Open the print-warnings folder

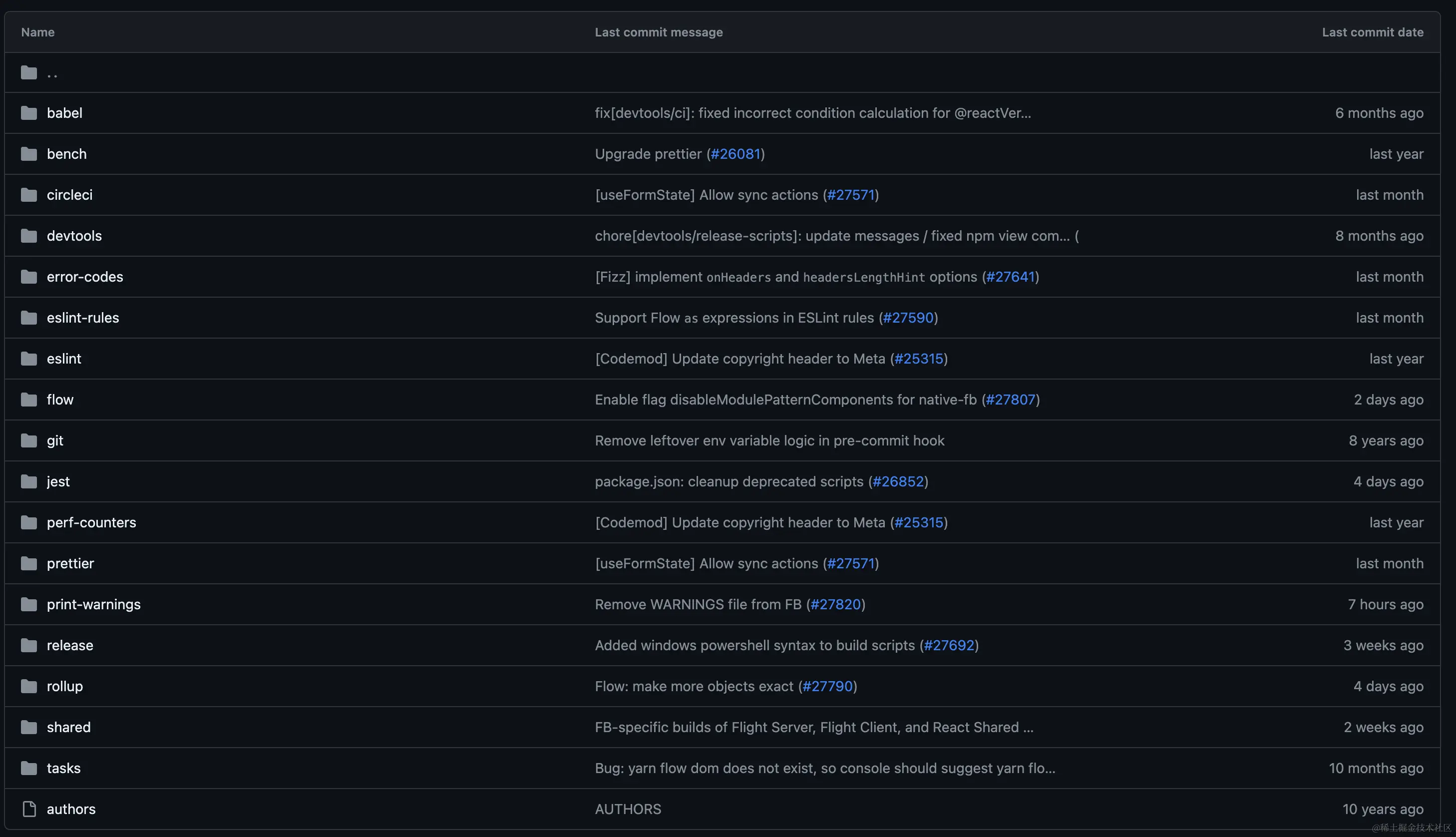click(x=93, y=604)
